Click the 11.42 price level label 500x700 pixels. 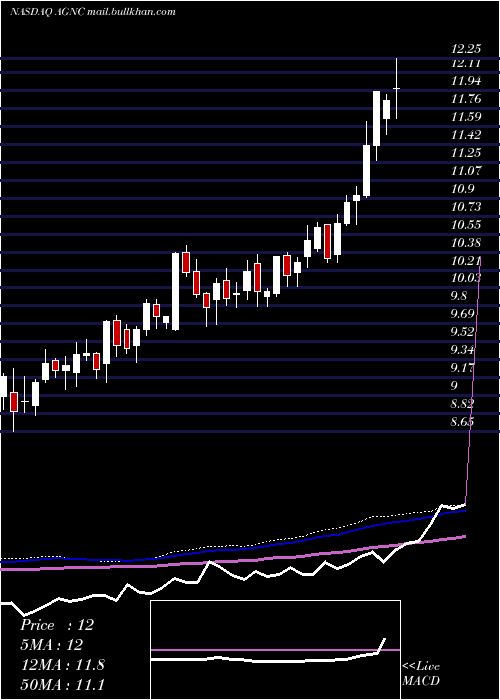tap(466, 135)
